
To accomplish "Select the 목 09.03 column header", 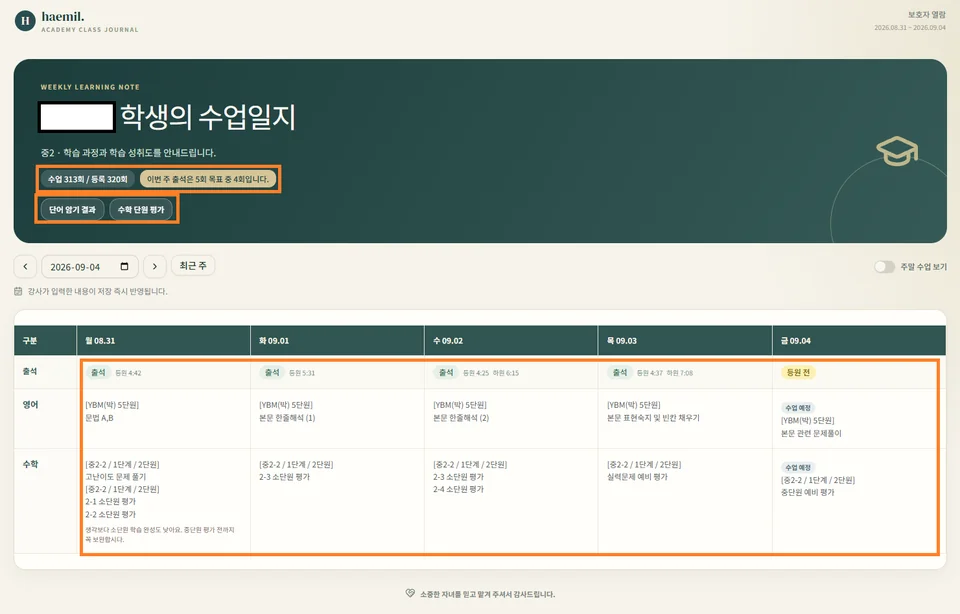I will [x=685, y=340].
